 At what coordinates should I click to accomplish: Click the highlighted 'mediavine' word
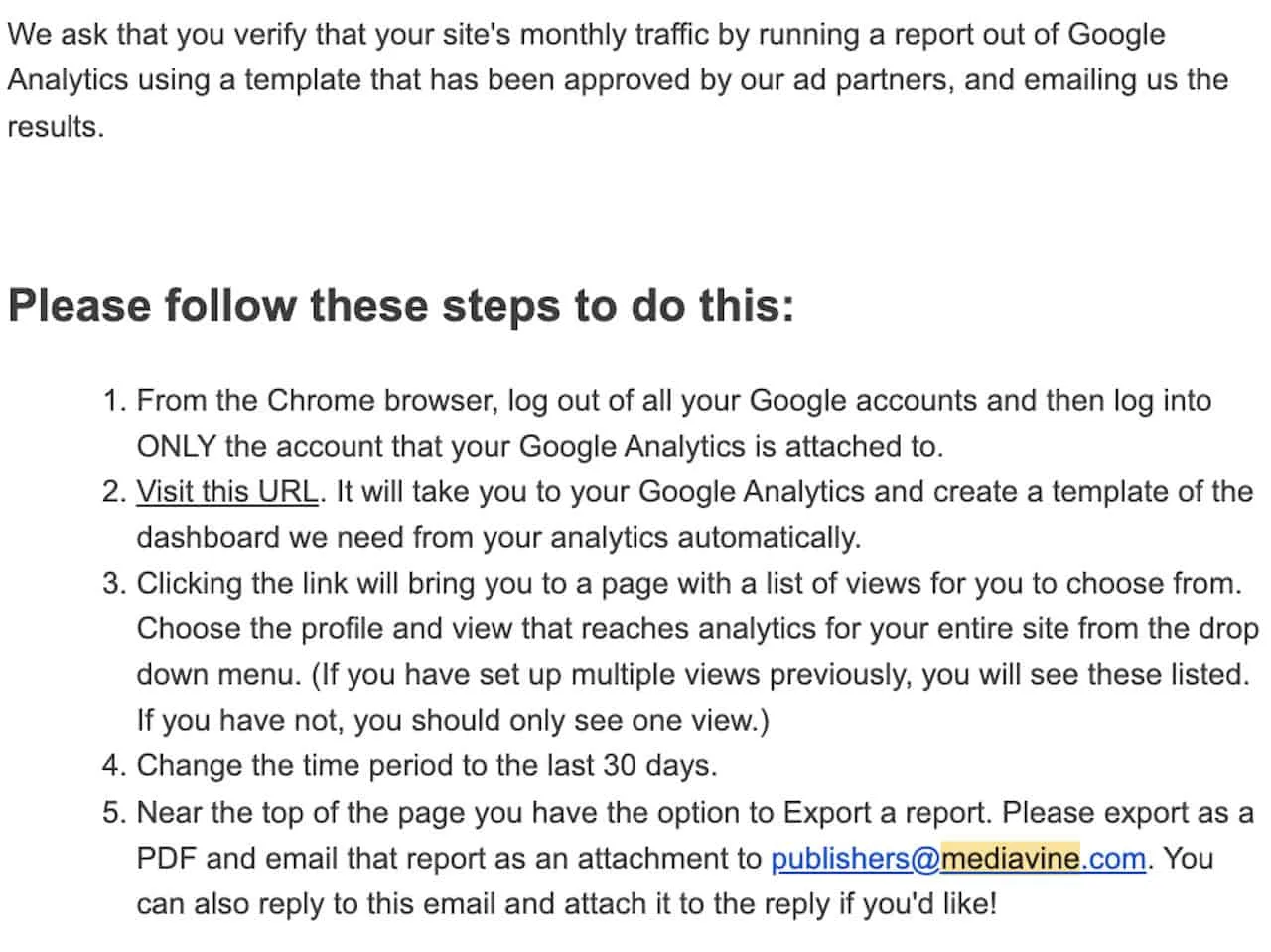click(1010, 858)
